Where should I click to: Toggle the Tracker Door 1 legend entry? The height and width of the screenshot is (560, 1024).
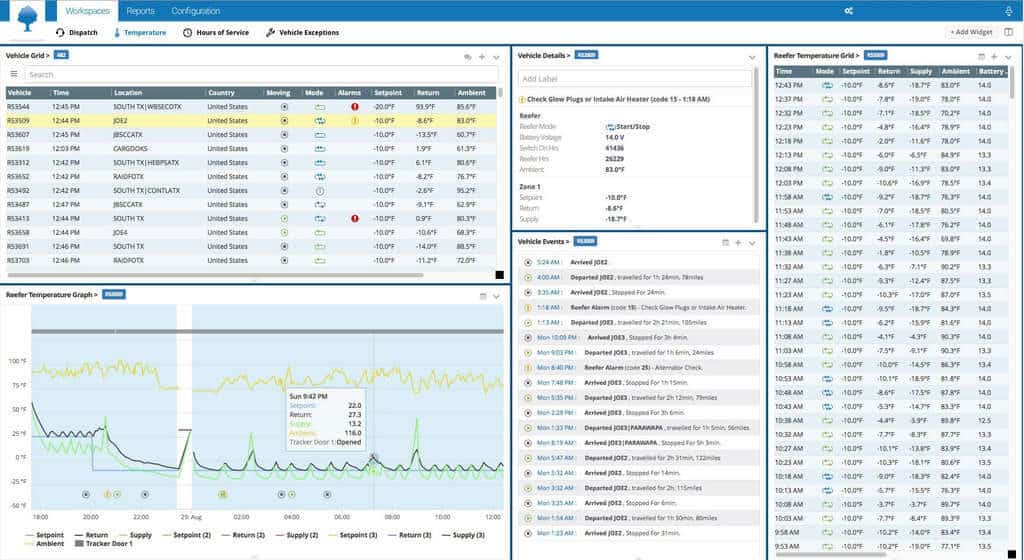coord(104,544)
